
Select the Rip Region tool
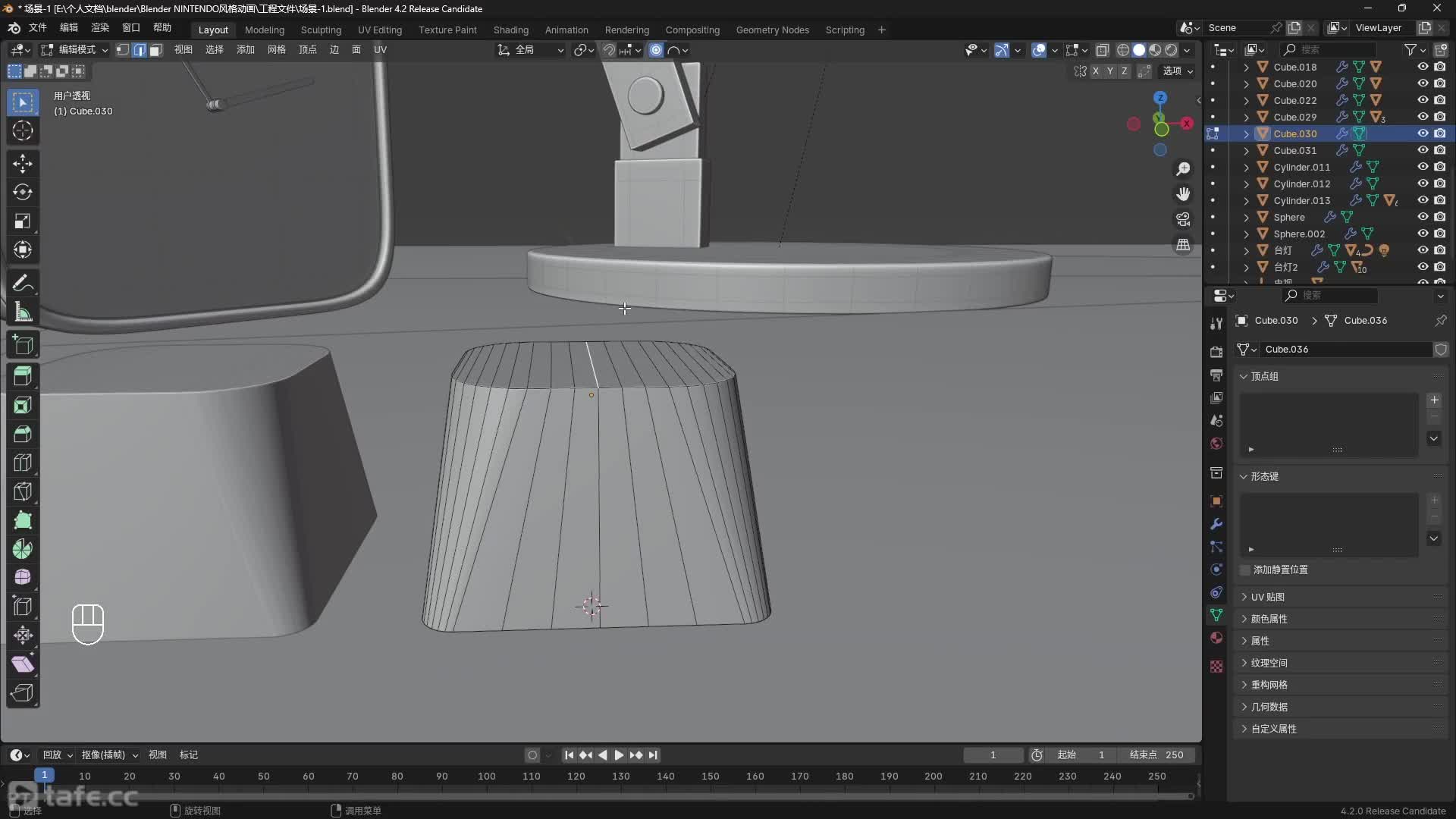pos(23,693)
